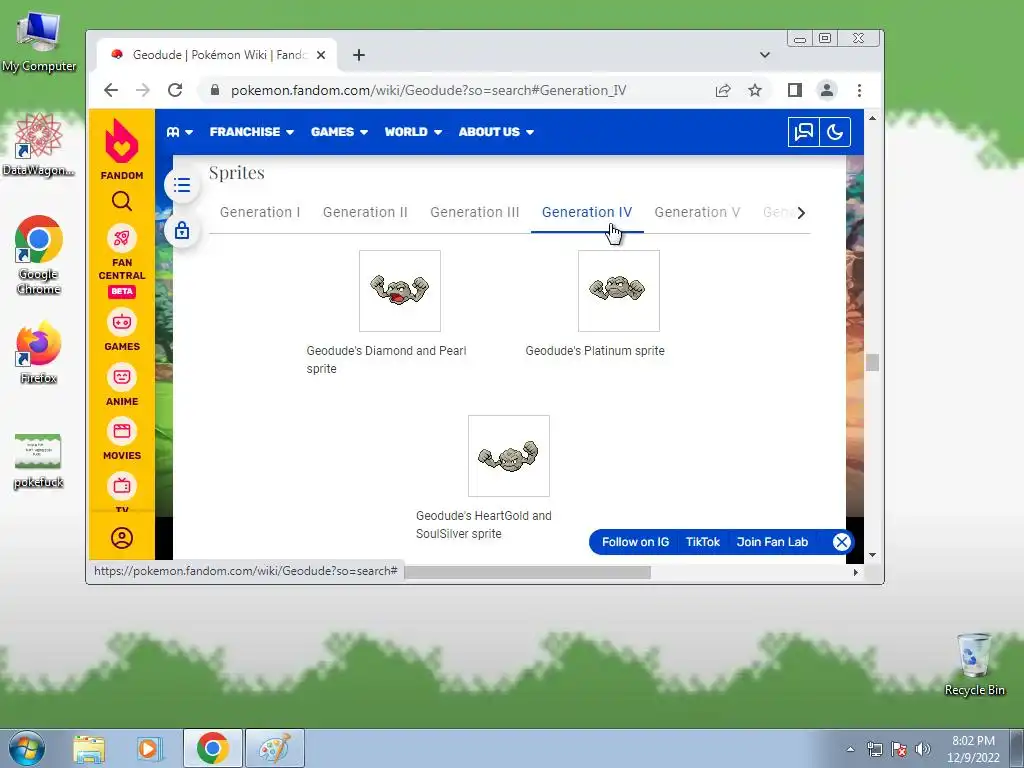
Task: Expand the GAMES navigation menu
Action: point(339,132)
